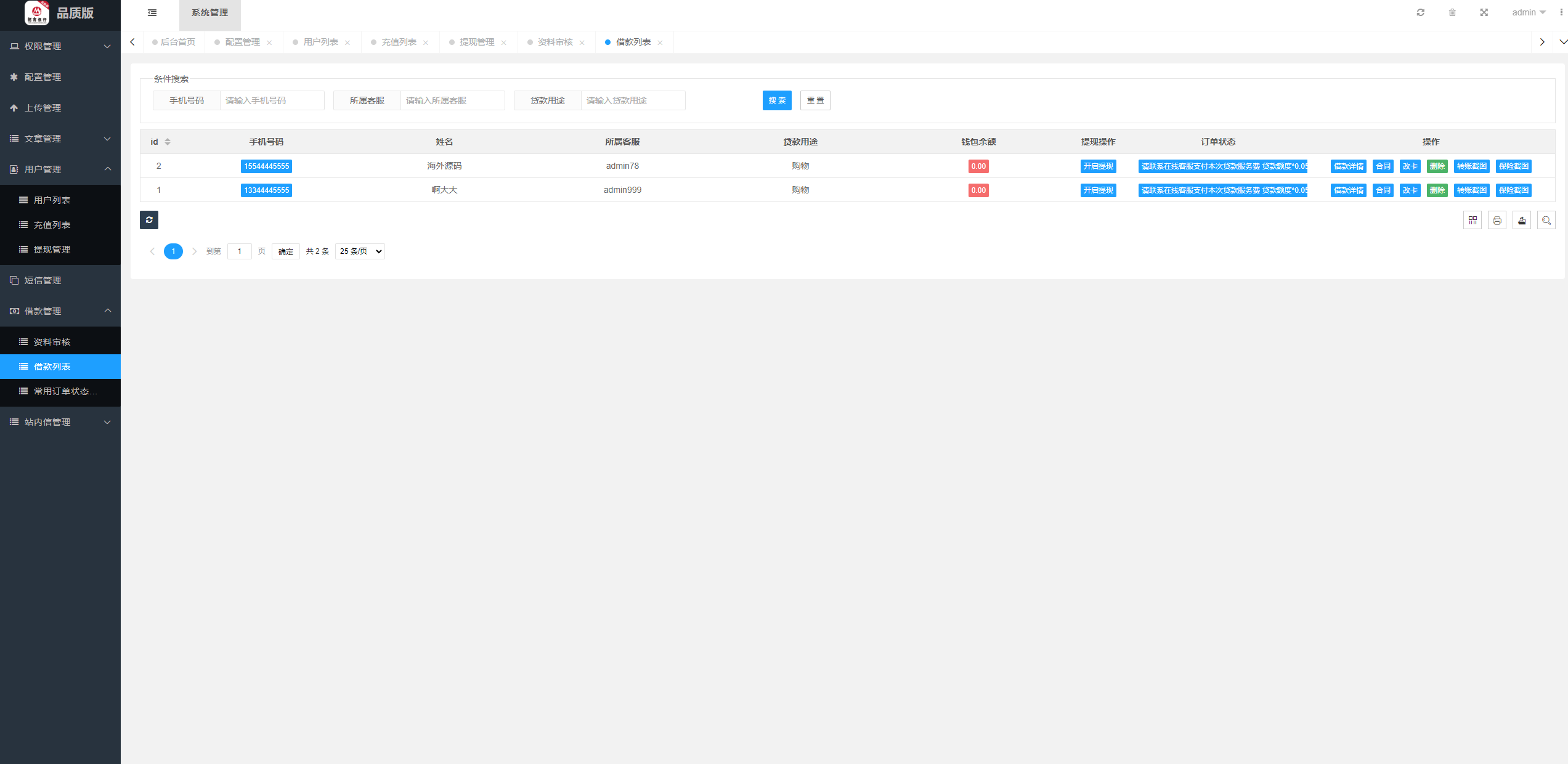The height and width of the screenshot is (764, 1568).
Task: Open 常用订单状态 in sidebar
Action: 65,391
